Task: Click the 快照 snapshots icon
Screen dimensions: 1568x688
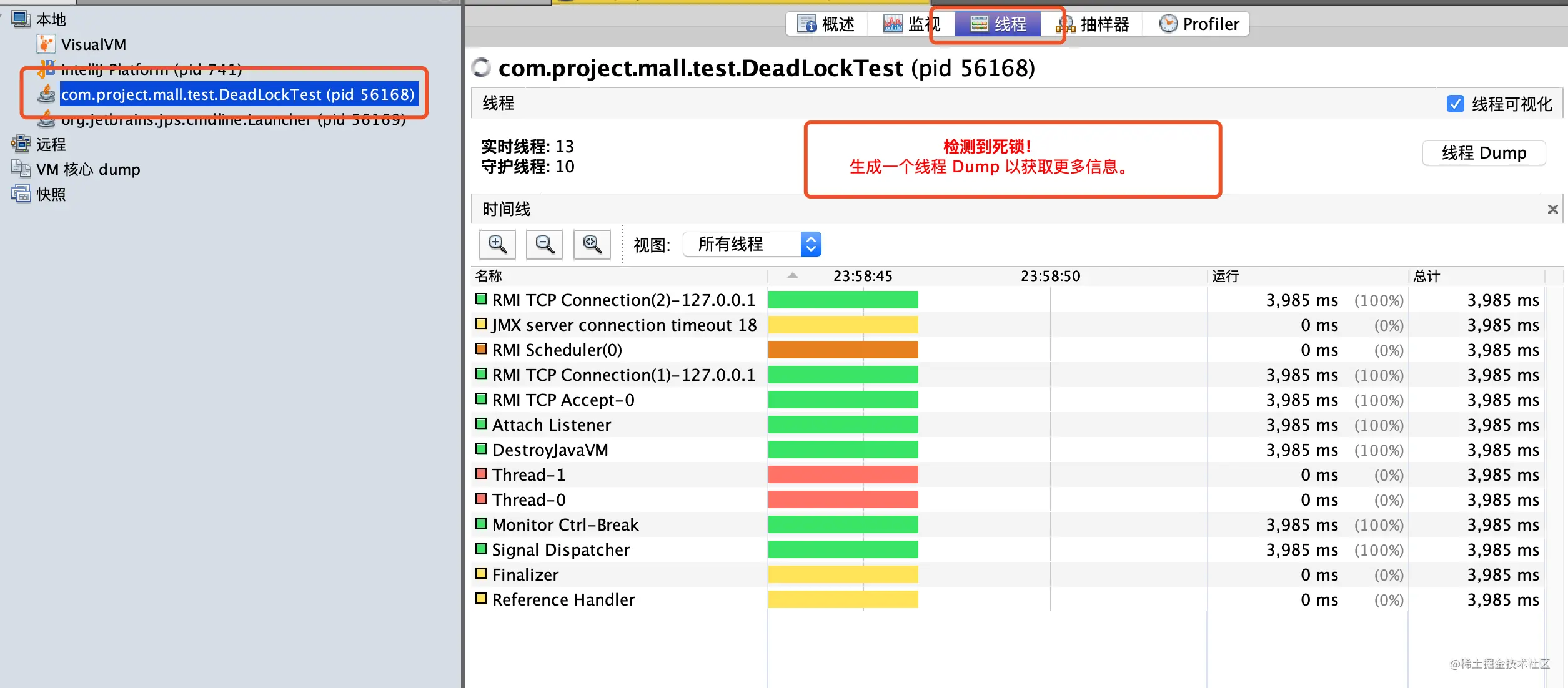Action: 21,194
